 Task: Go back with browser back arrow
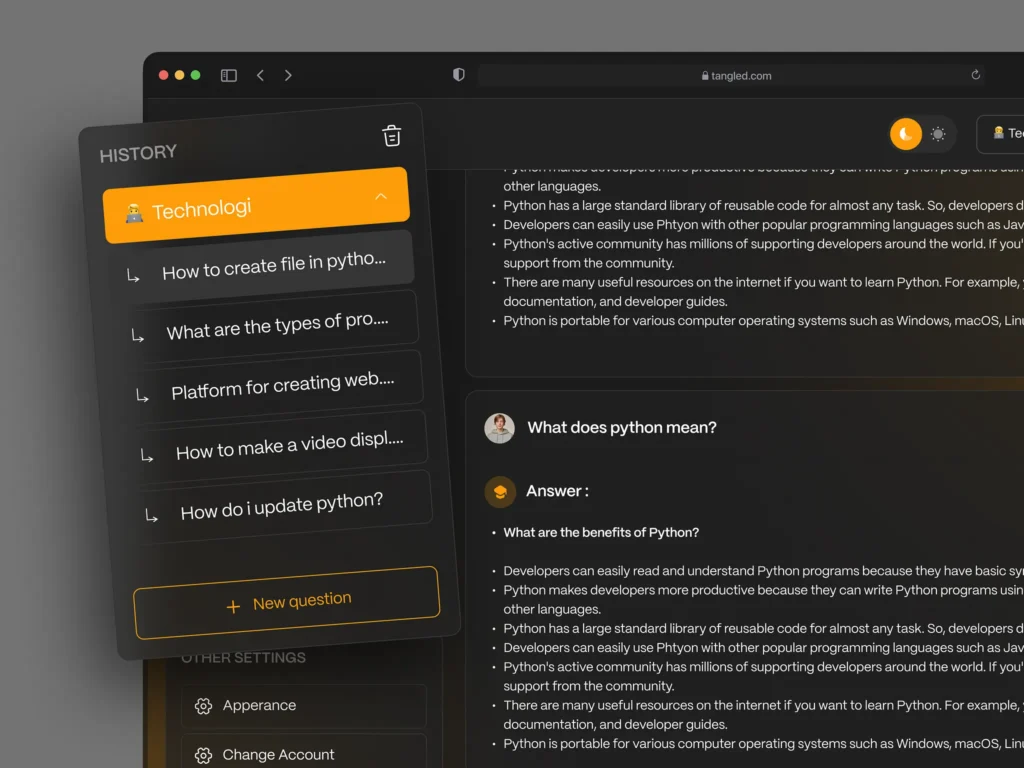click(x=260, y=75)
